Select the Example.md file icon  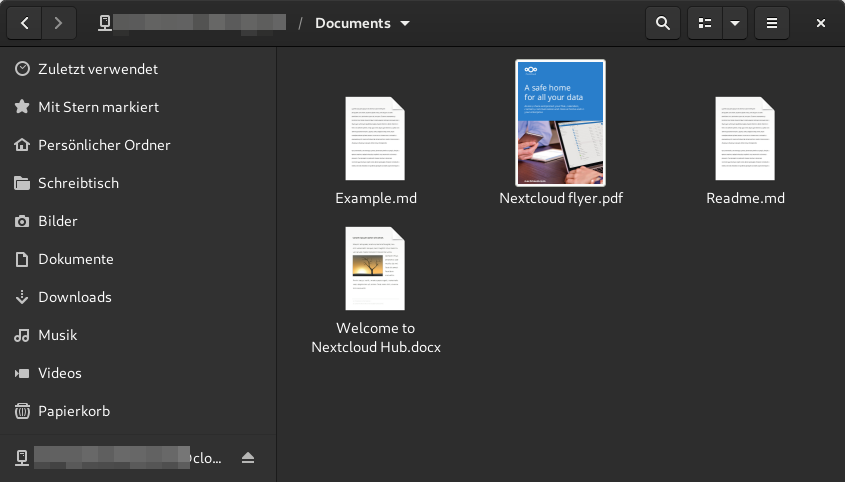tap(375, 139)
